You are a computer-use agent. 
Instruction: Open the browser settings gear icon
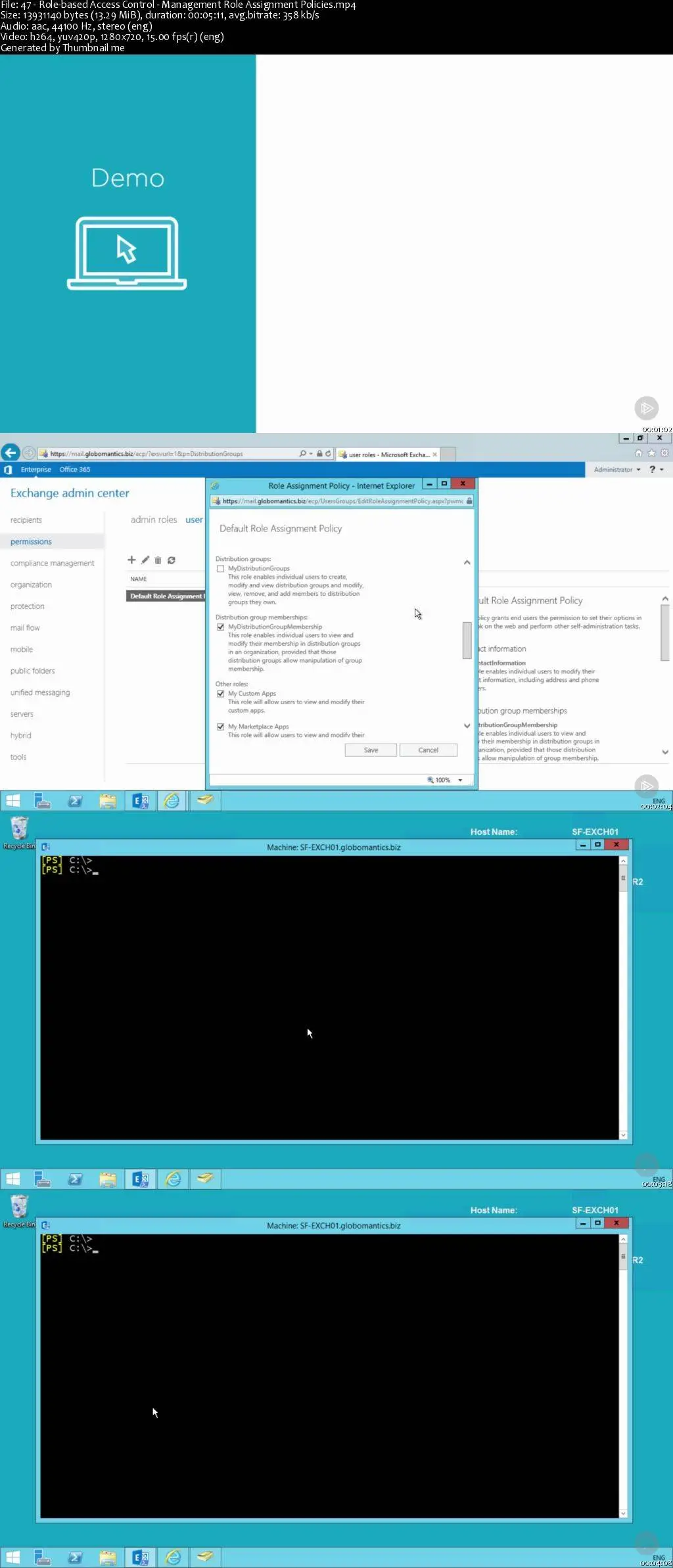664,453
